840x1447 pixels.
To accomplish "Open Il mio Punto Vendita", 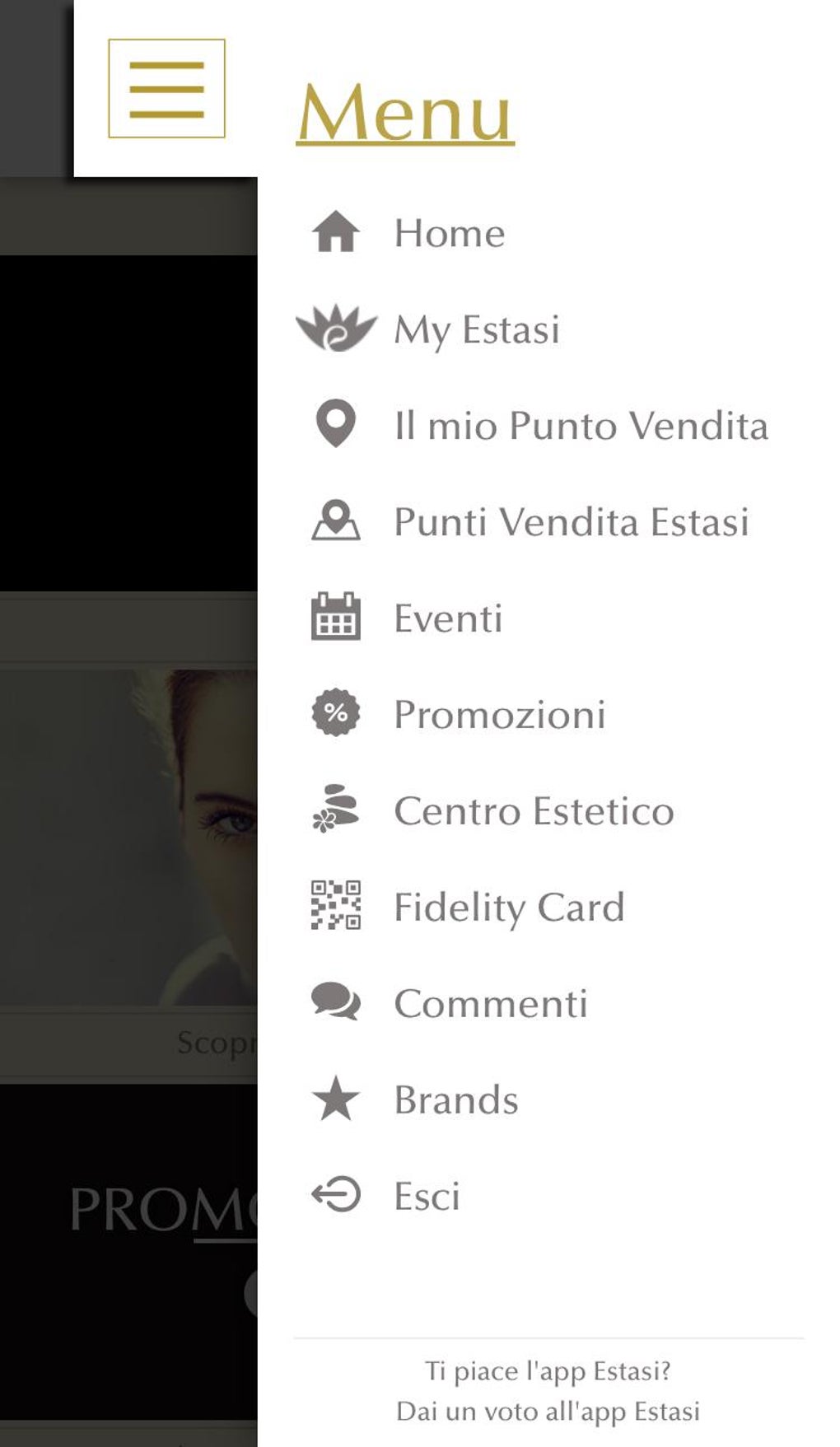I will tap(581, 426).
